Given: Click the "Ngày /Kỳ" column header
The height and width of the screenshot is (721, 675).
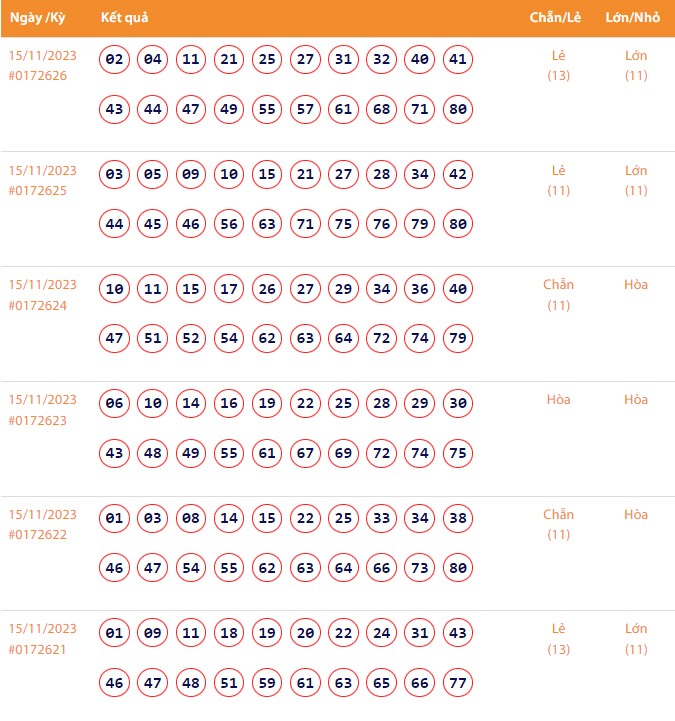Looking at the screenshot, I should point(38,19).
